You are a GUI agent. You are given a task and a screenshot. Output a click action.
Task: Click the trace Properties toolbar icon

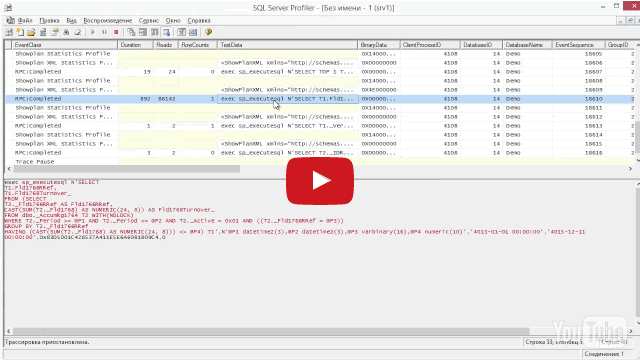(54, 32)
